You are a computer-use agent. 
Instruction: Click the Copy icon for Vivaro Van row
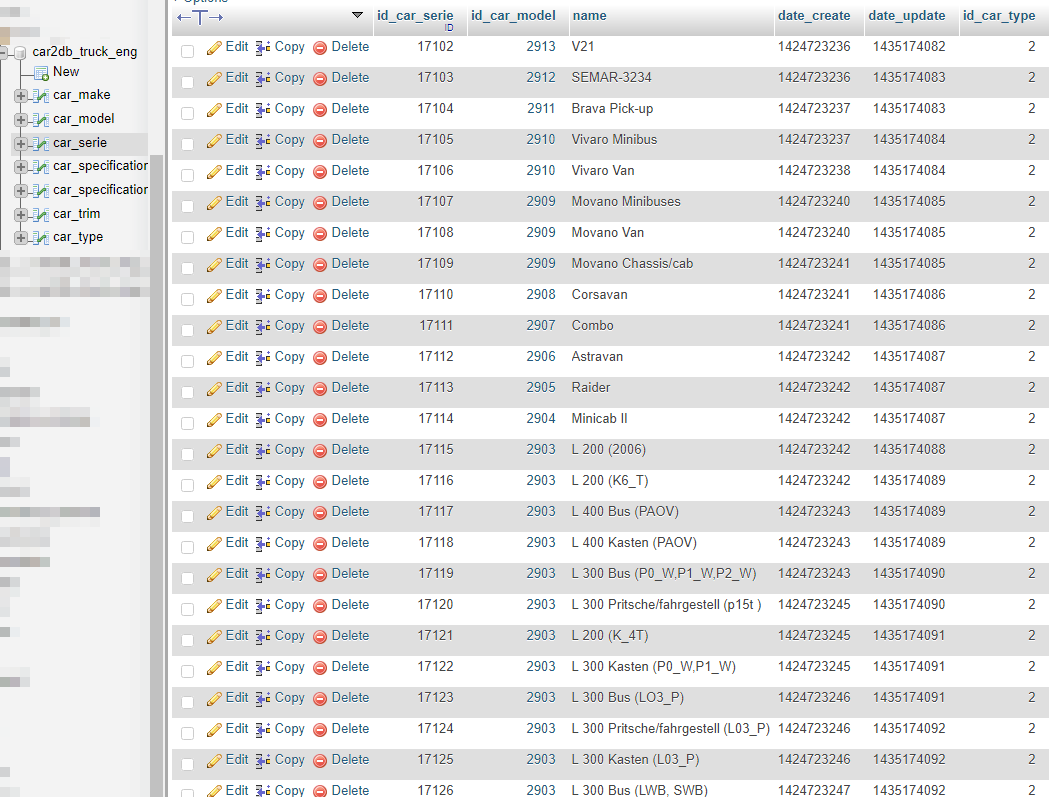[263, 172]
